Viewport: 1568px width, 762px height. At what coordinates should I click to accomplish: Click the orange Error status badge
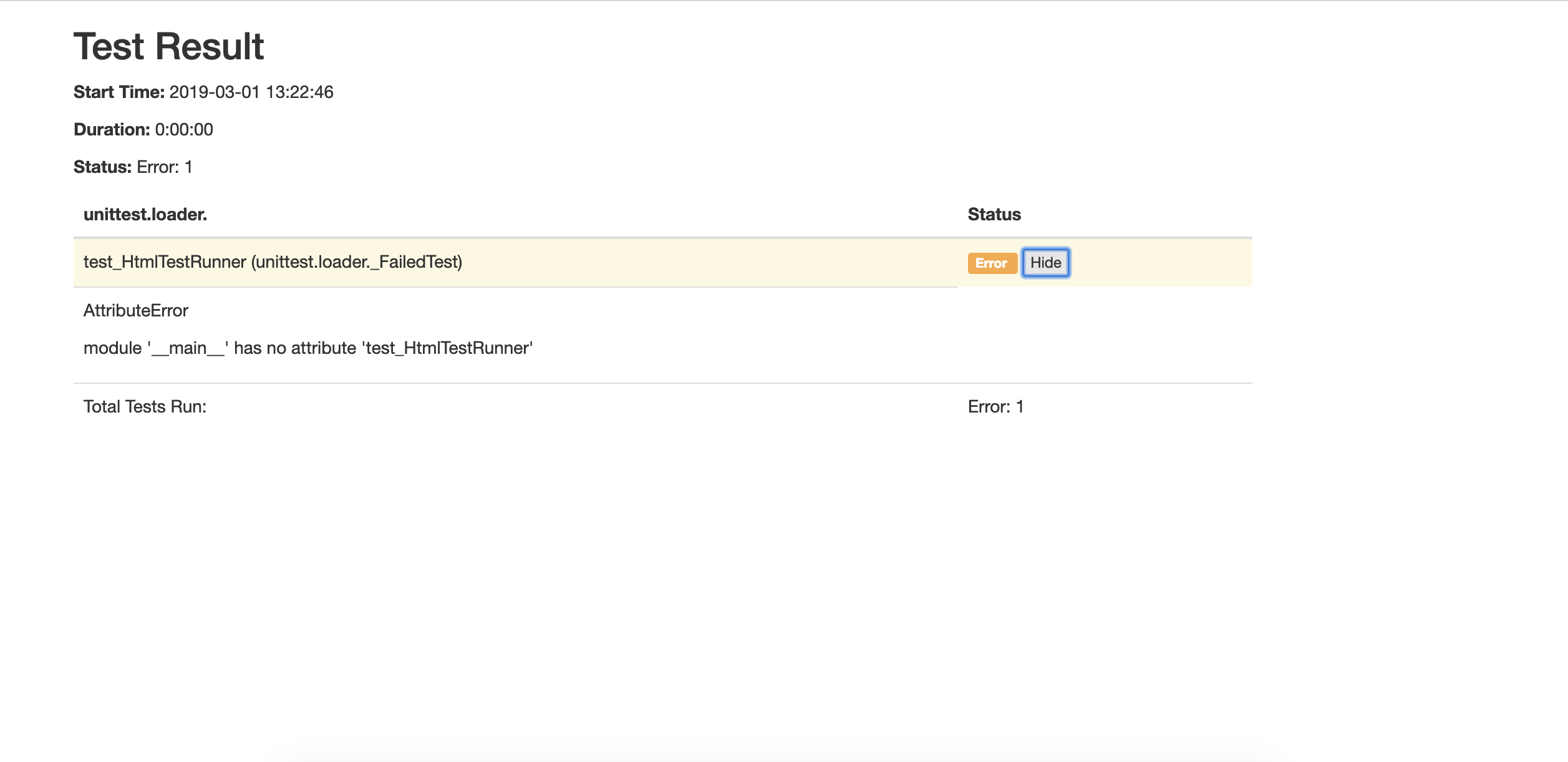pyautogui.click(x=992, y=263)
